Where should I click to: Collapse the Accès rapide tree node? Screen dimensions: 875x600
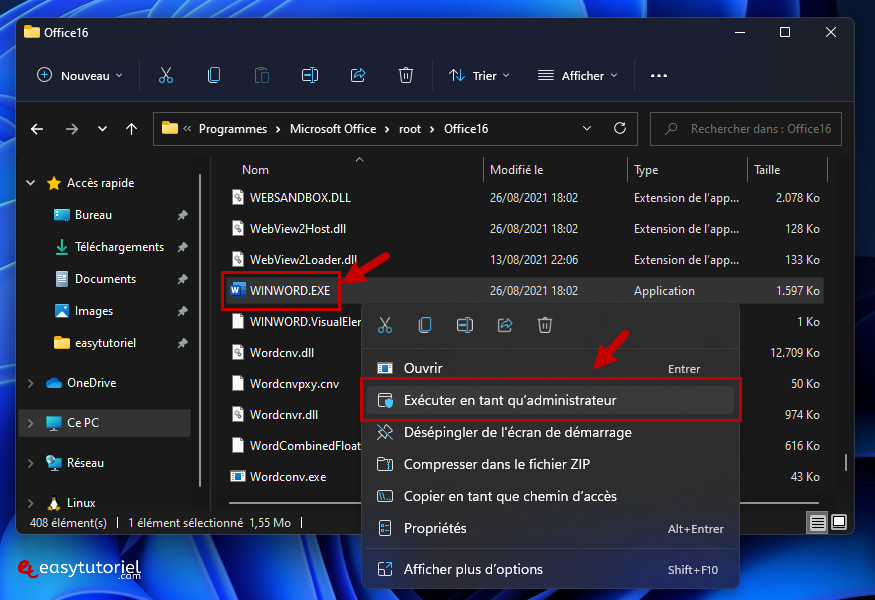click(x=31, y=183)
